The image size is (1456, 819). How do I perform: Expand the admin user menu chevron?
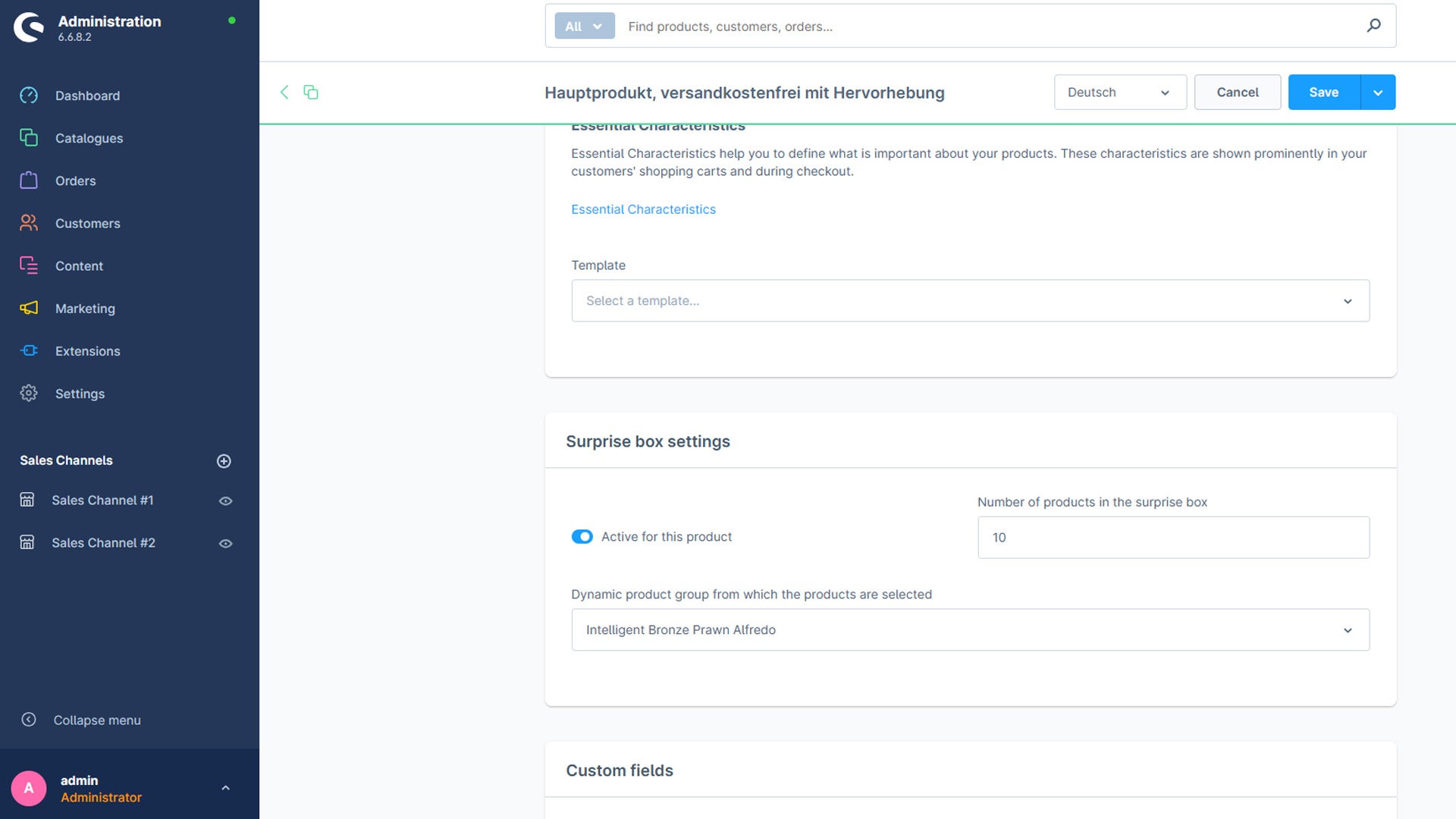tap(225, 788)
